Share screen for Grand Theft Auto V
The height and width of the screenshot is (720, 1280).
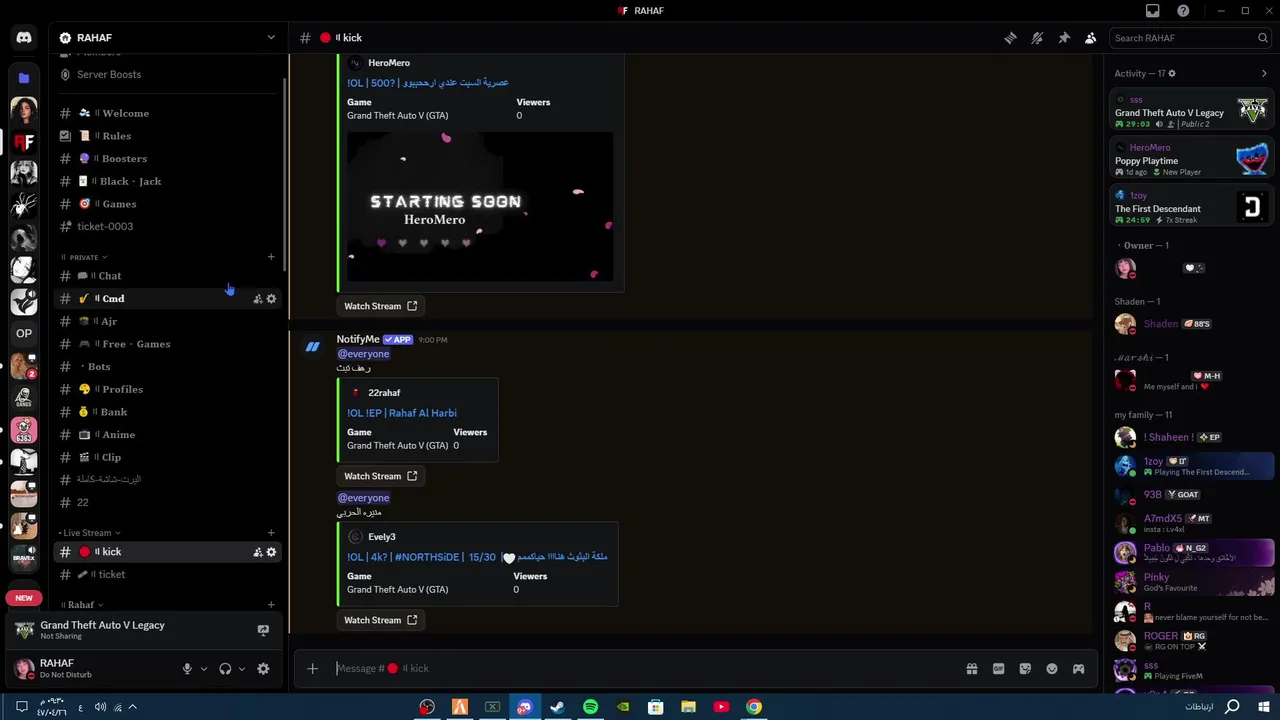click(x=263, y=630)
